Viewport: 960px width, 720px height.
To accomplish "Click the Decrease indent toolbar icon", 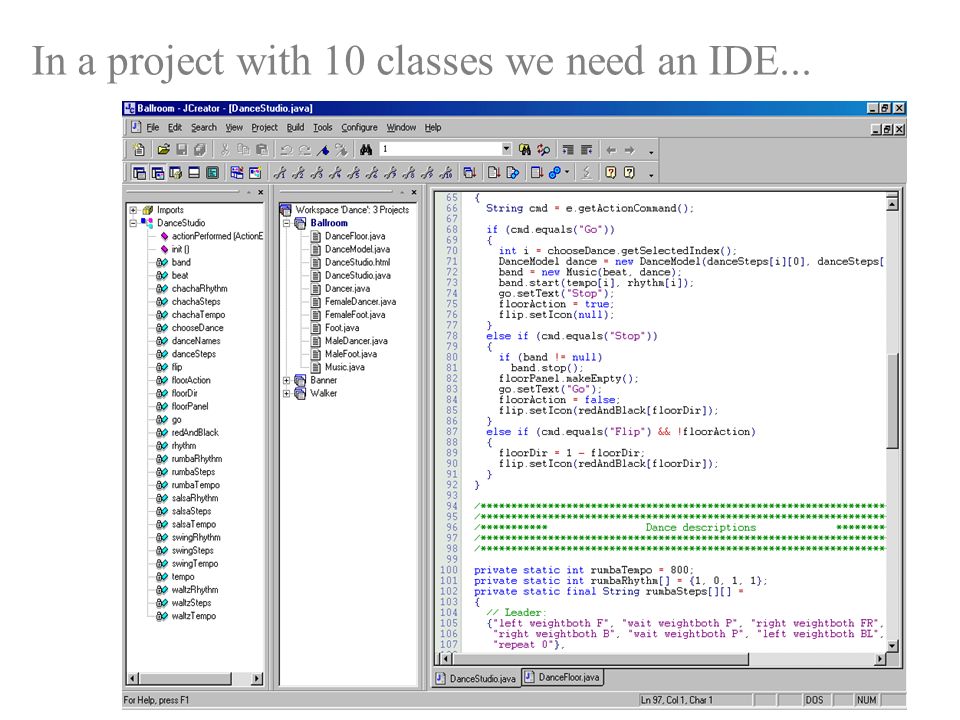I will [587, 149].
